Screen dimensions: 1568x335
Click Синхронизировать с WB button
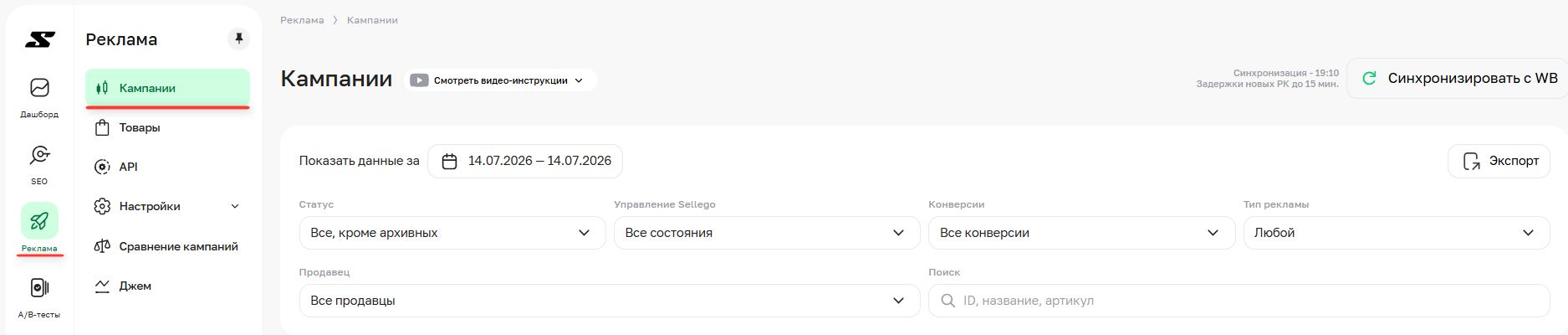[x=1458, y=79]
